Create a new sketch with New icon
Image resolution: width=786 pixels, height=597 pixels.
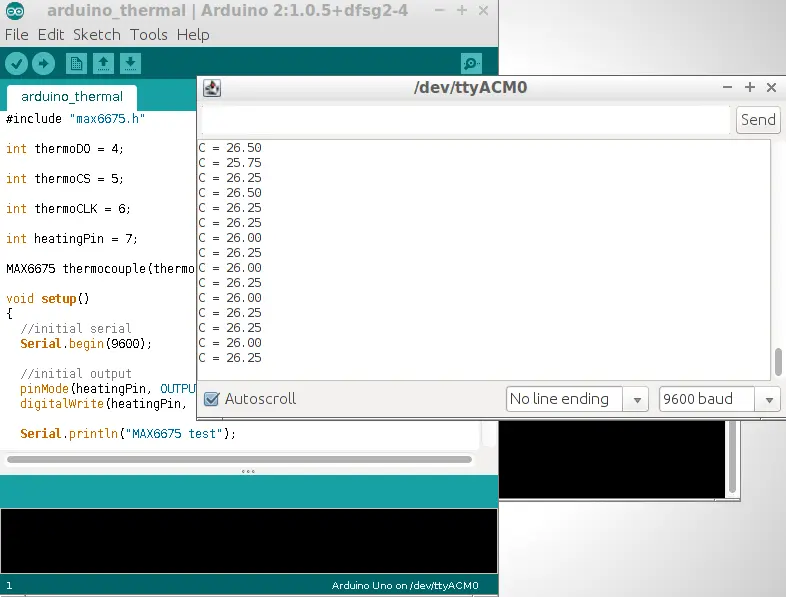pyautogui.click(x=76, y=63)
